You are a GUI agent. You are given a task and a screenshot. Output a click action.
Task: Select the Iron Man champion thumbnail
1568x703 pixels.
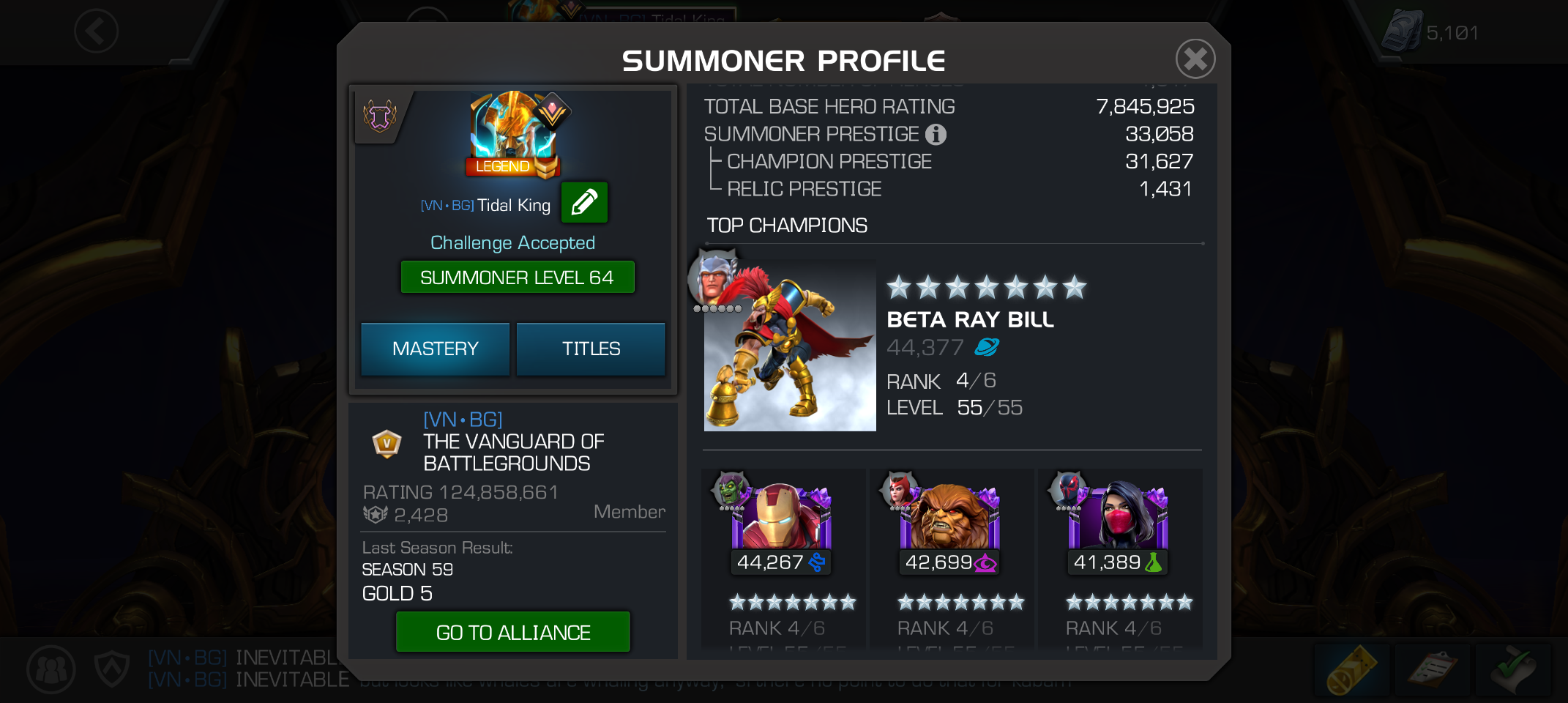(x=781, y=517)
